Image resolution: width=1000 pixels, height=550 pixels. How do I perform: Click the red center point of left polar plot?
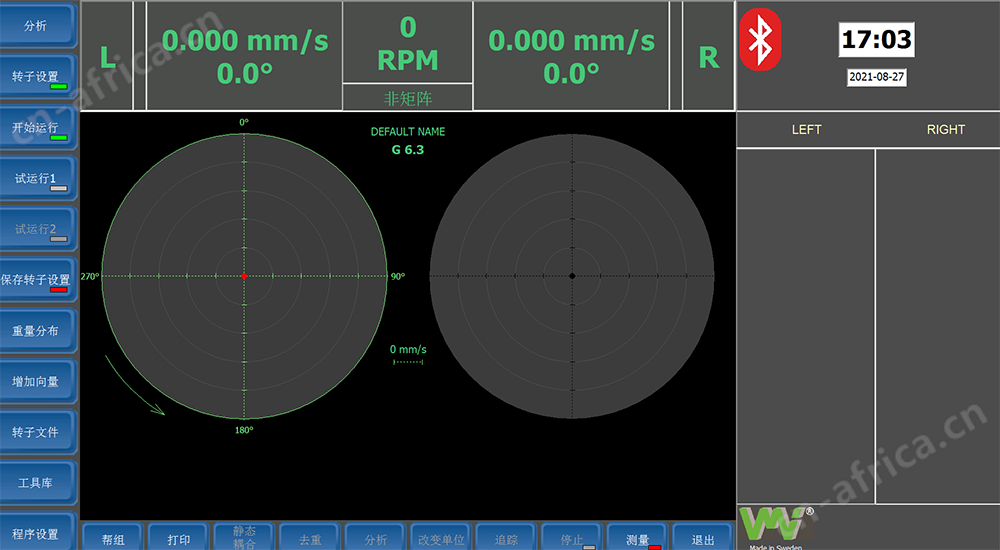point(244,276)
